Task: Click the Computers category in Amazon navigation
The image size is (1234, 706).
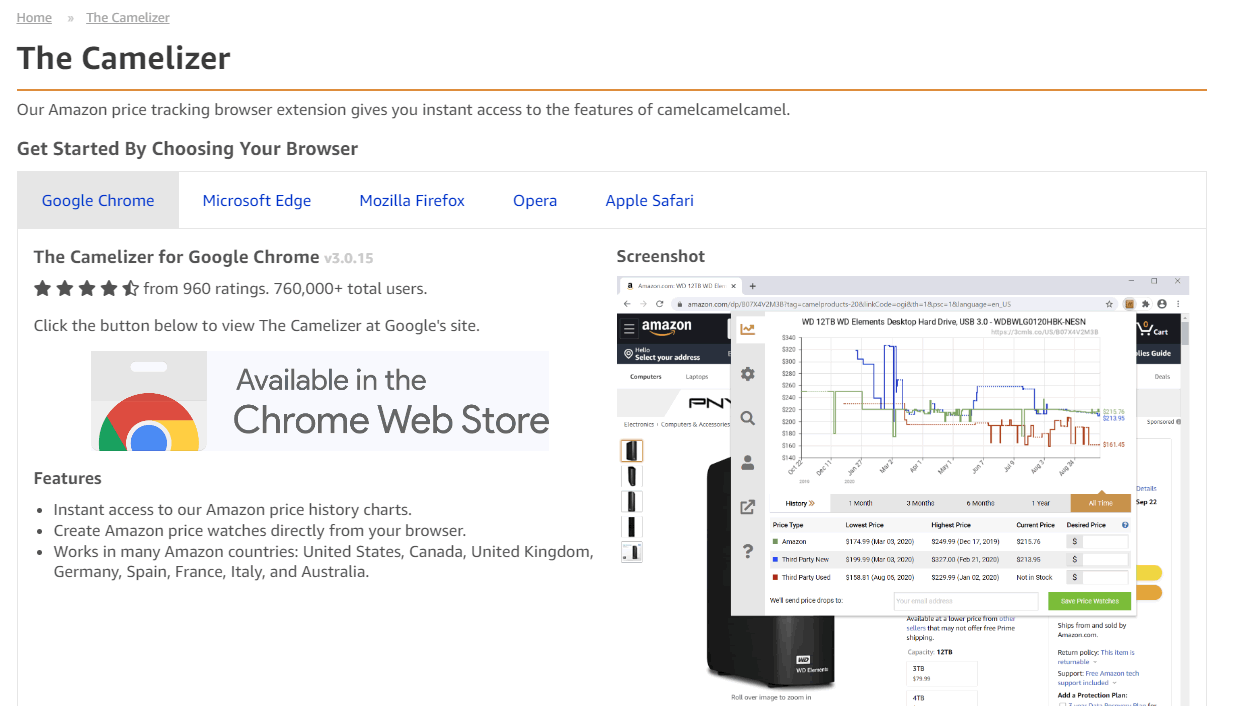Action: point(645,377)
